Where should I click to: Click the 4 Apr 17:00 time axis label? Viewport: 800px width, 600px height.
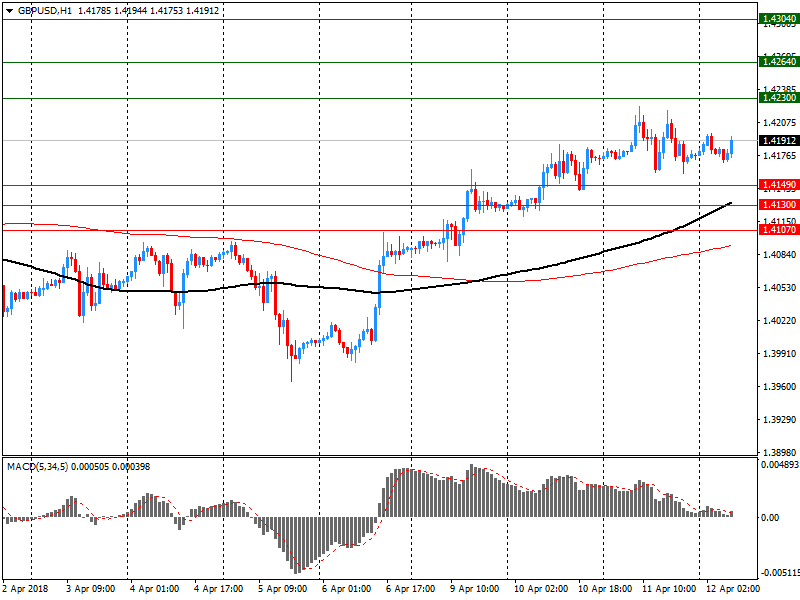pos(218,589)
